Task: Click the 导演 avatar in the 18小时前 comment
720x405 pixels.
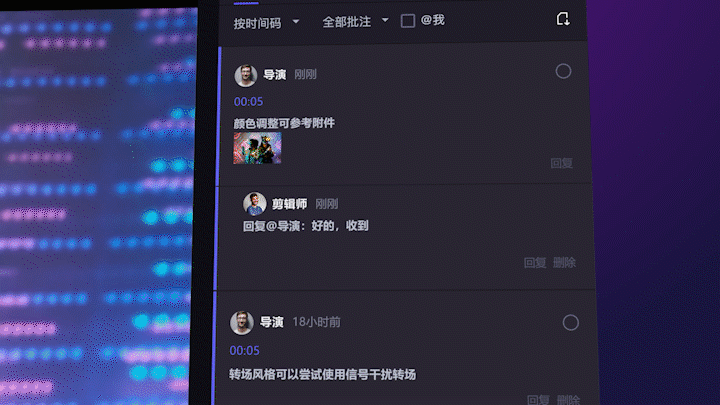Action: tap(242, 323)
